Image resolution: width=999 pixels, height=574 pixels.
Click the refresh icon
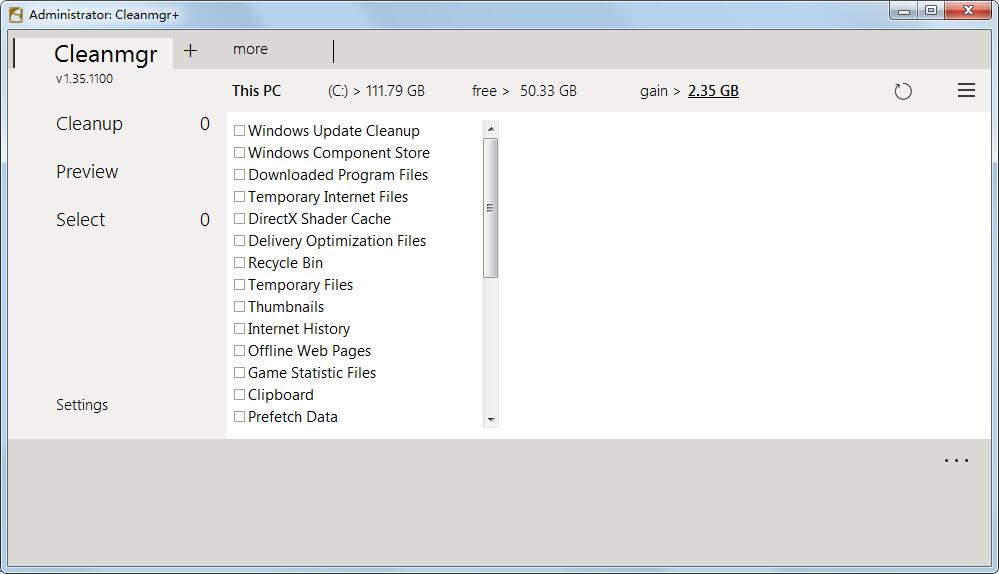903,91
